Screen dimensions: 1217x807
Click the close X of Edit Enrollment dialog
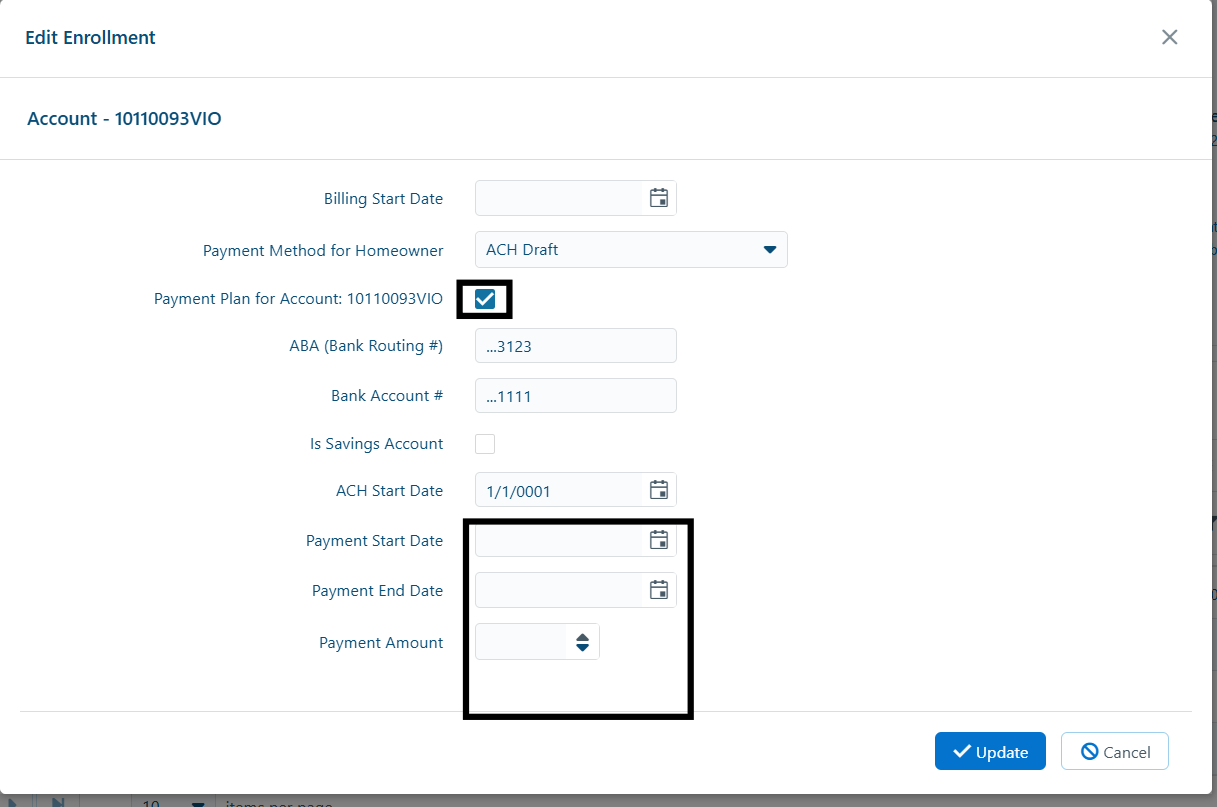(1169, 37)
